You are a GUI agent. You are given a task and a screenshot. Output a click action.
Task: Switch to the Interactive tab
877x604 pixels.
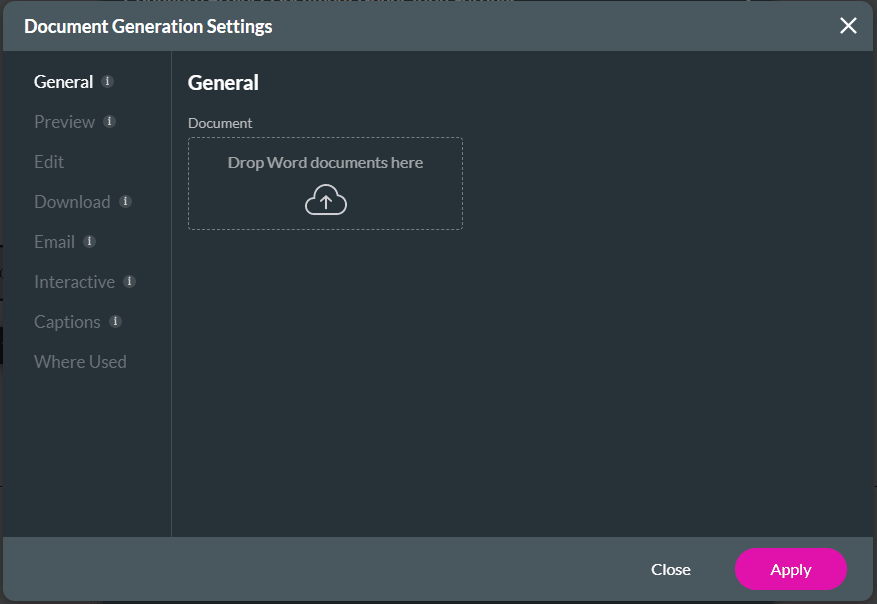click(x=74, y=282)
